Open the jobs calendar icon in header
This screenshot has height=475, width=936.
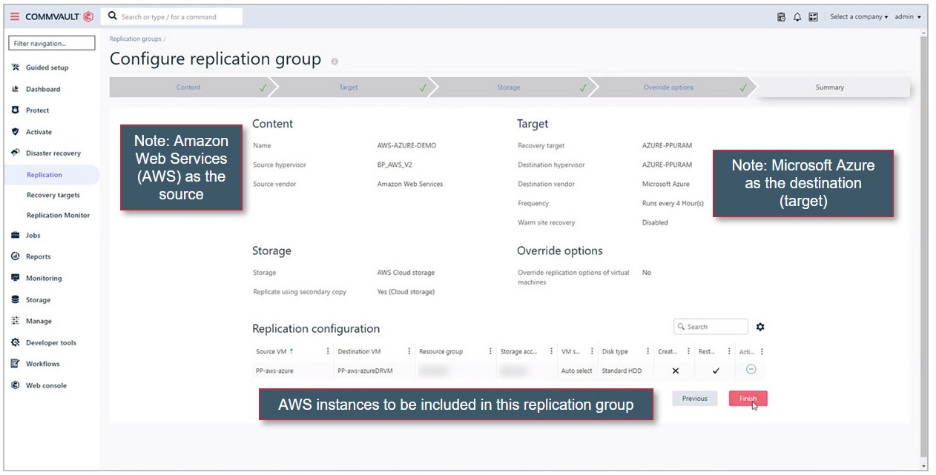click(781, 17)
